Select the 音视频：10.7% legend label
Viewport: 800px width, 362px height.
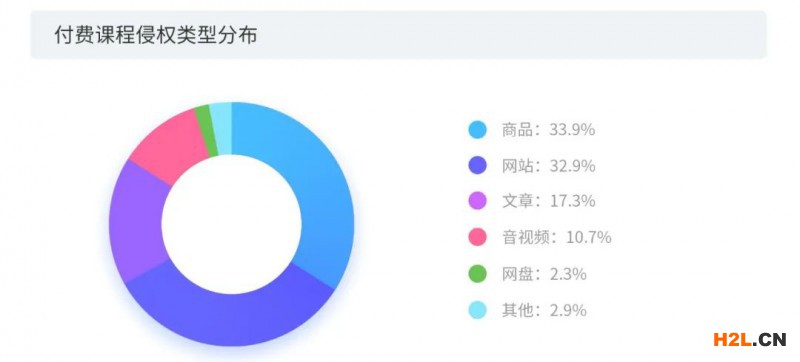[x=556, y=238]
